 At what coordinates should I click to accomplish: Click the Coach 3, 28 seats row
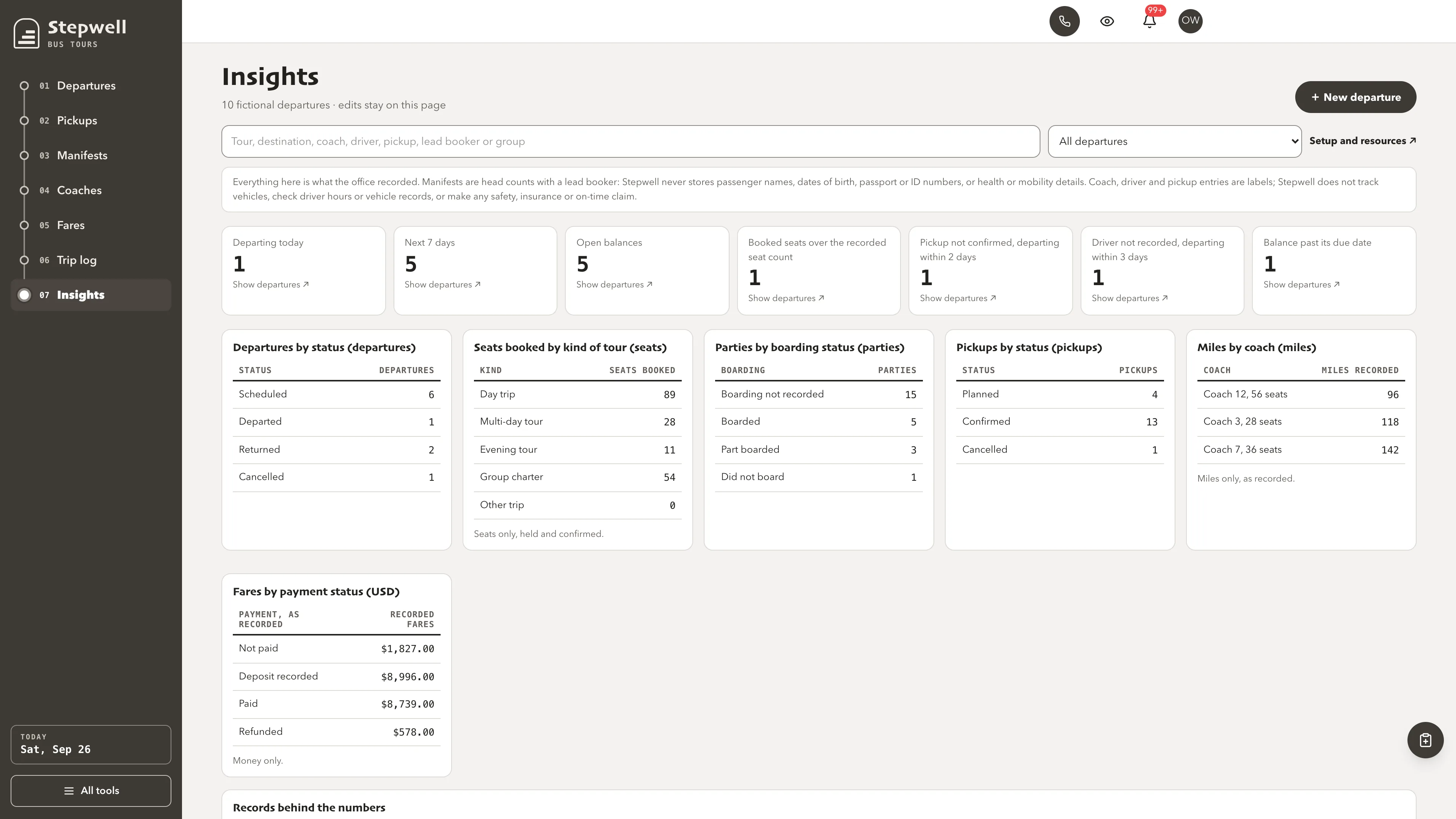tap(1301, 422)
